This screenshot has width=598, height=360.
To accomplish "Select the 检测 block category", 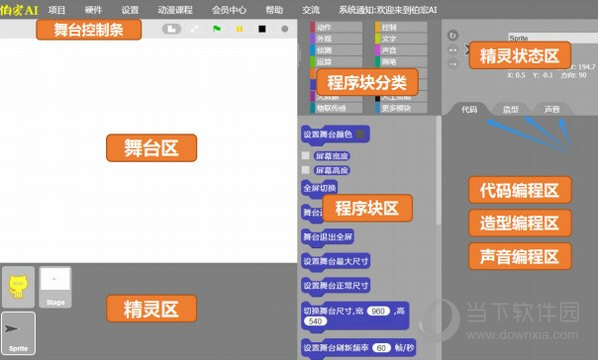I will pyautogui.click(x=336, y=50).
